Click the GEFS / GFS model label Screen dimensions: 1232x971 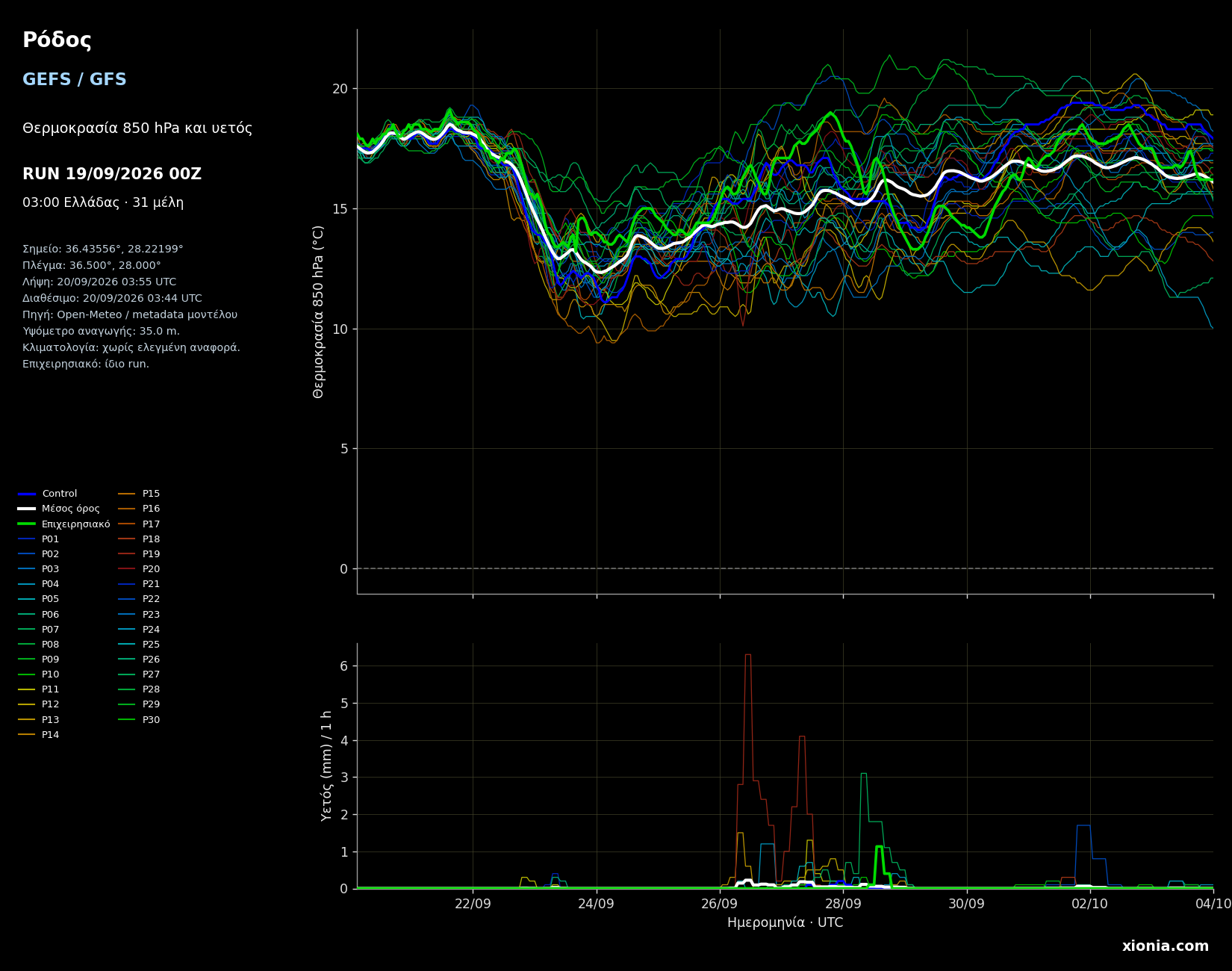point(75,80)
